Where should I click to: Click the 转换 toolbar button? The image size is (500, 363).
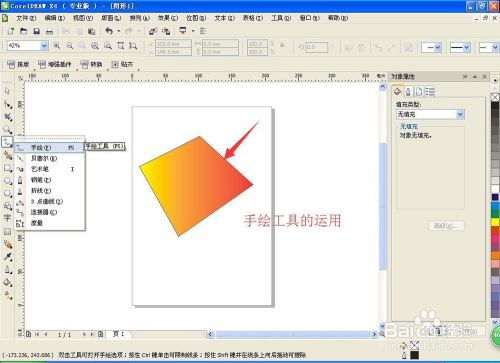pos(91,64)
